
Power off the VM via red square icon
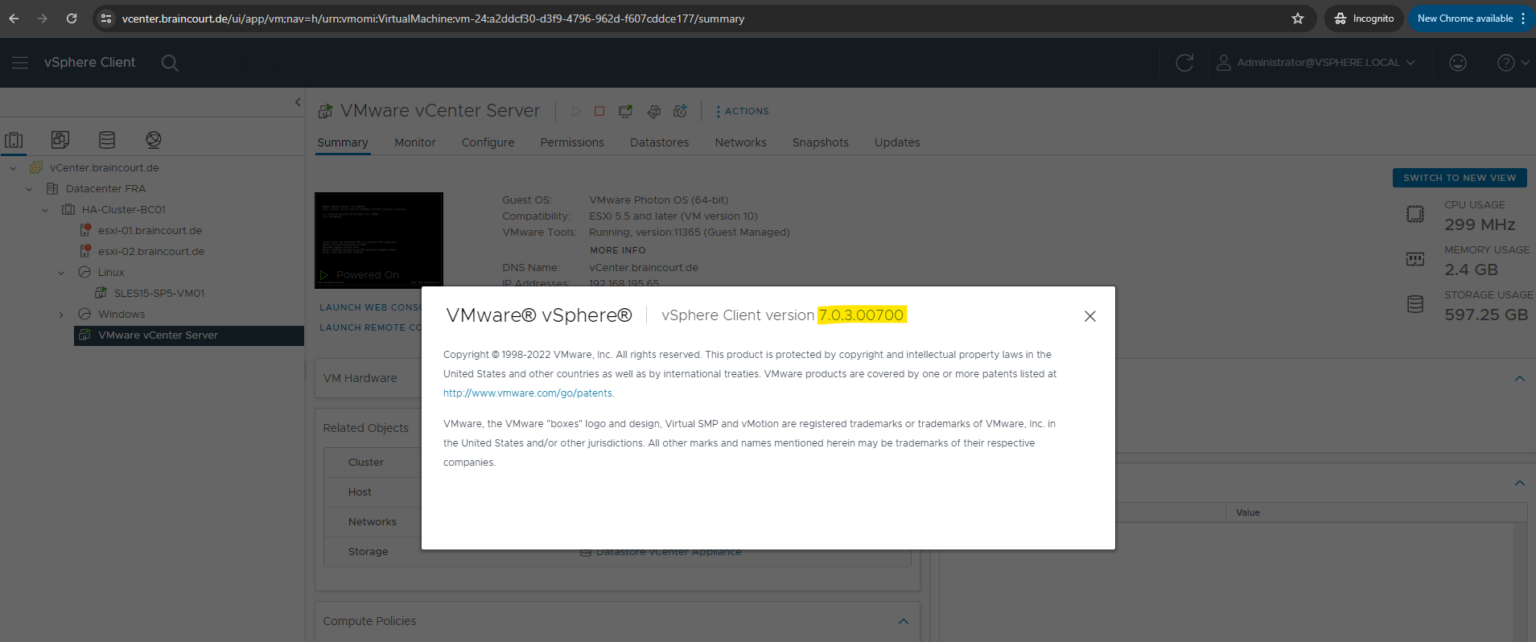(x=600, y=112)
